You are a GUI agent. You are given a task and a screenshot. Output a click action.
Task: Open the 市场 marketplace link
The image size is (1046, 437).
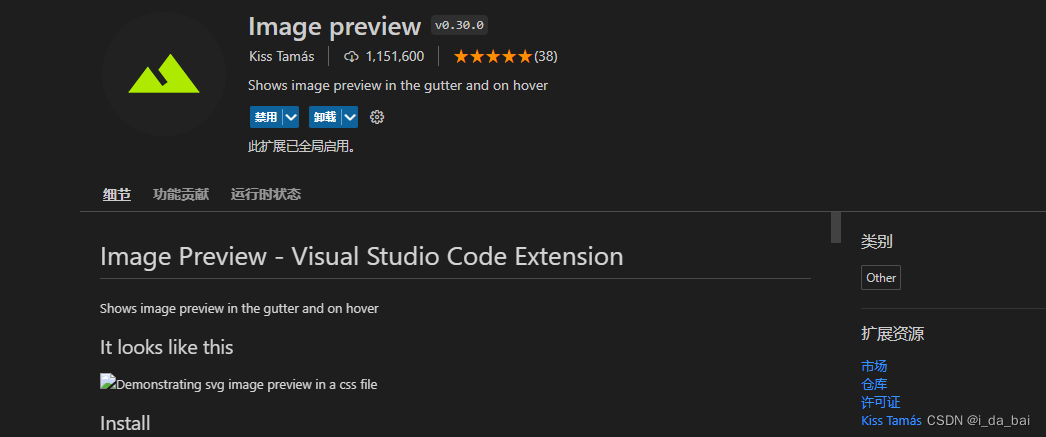[x=874, y=366]
